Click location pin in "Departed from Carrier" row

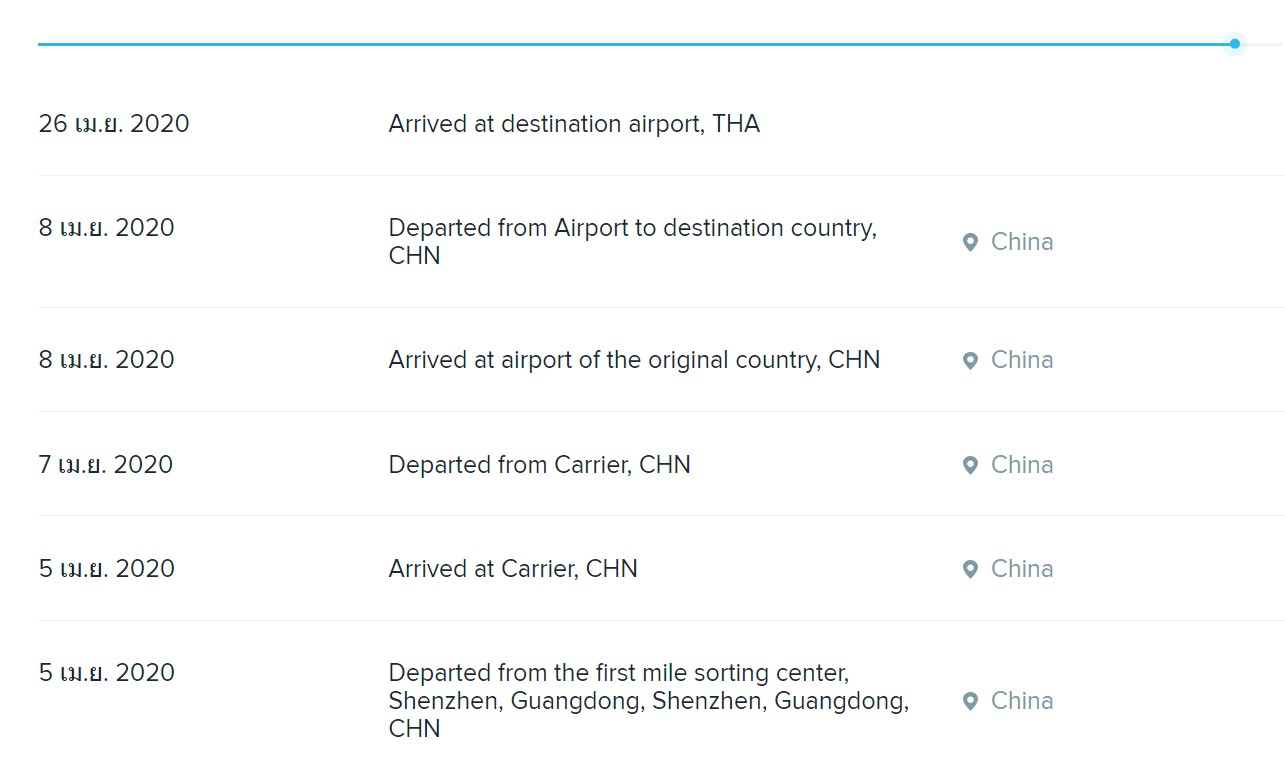(969, 465)
